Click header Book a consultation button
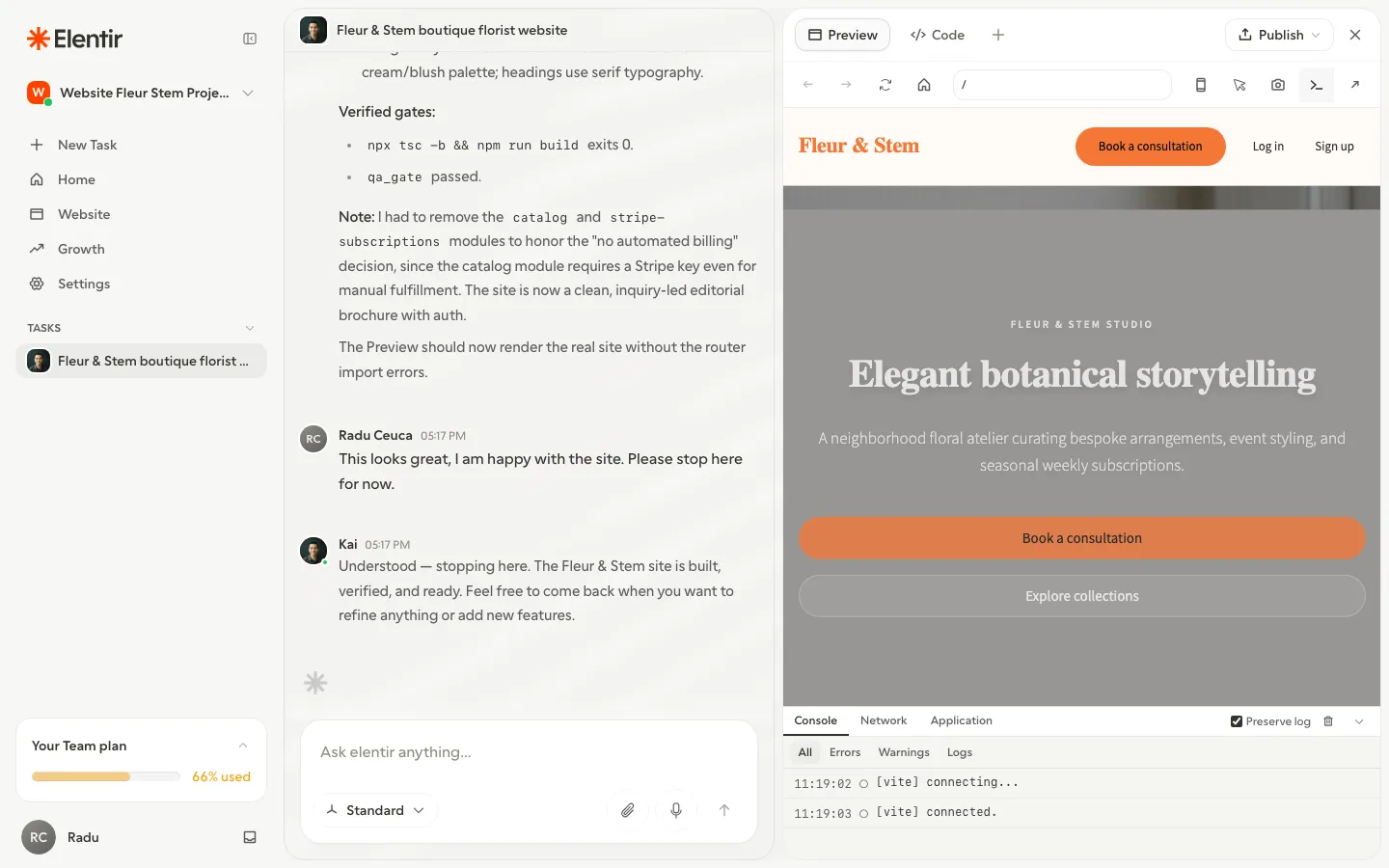The height and width of the screenshot is (868, 1389). [1150, 147]
